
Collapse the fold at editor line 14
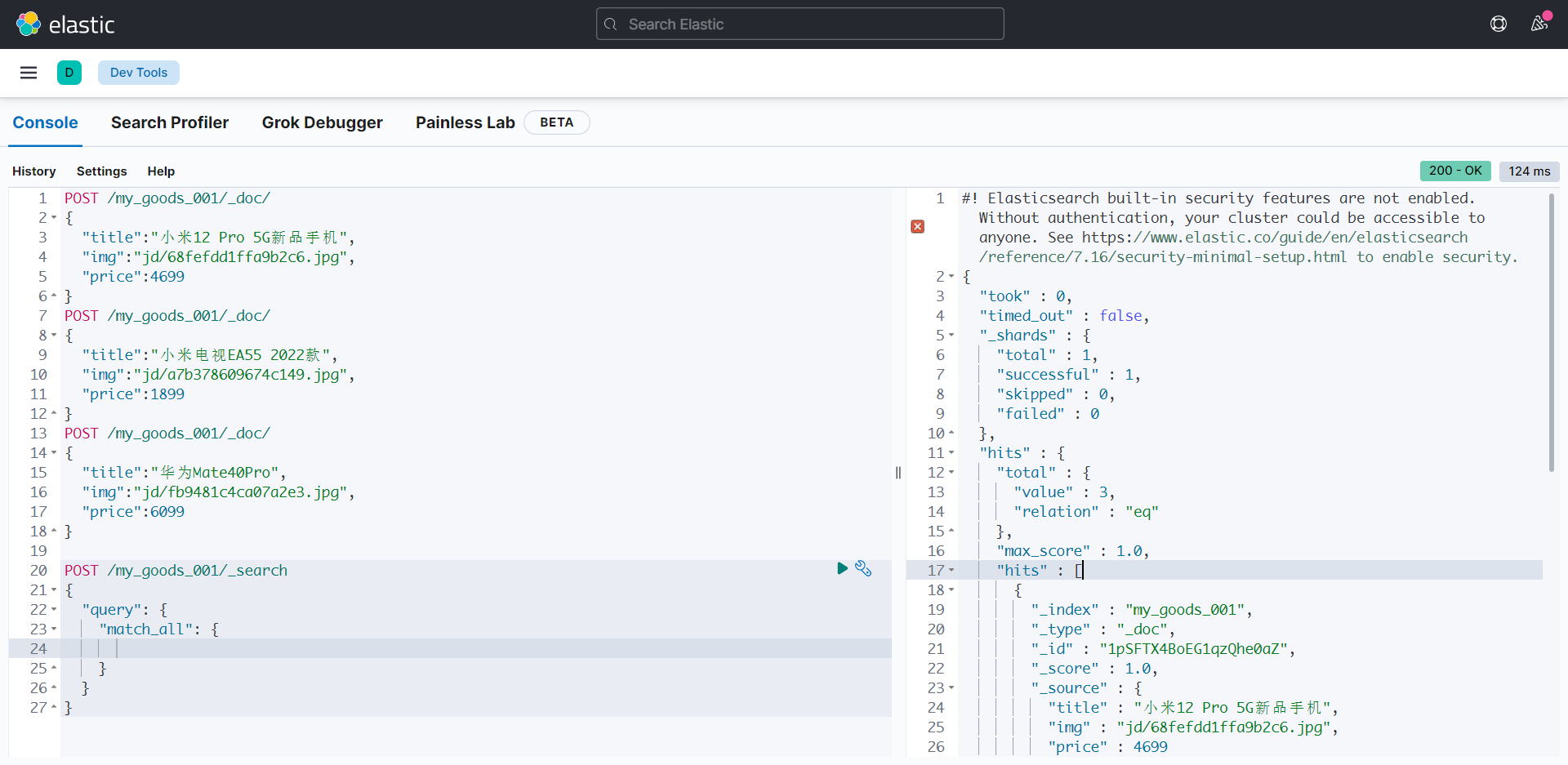click(x=54, y=453)
